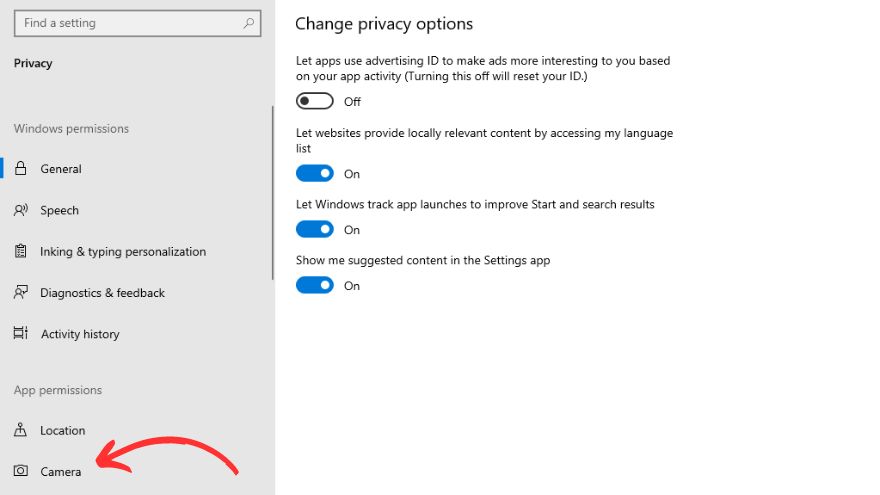Click the Activity history icon

click(20, 334)
